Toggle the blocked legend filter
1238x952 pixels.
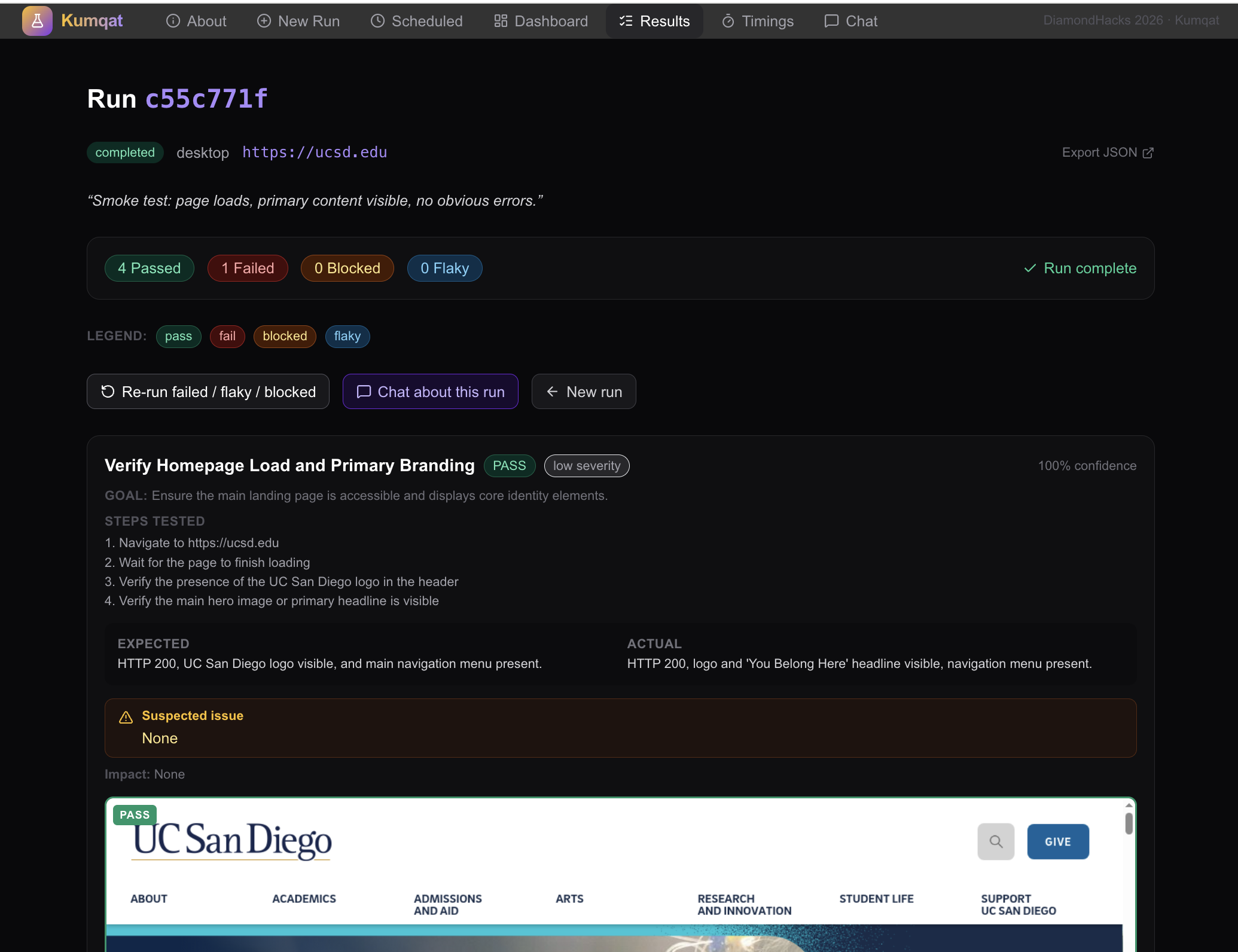click(285, 336)
